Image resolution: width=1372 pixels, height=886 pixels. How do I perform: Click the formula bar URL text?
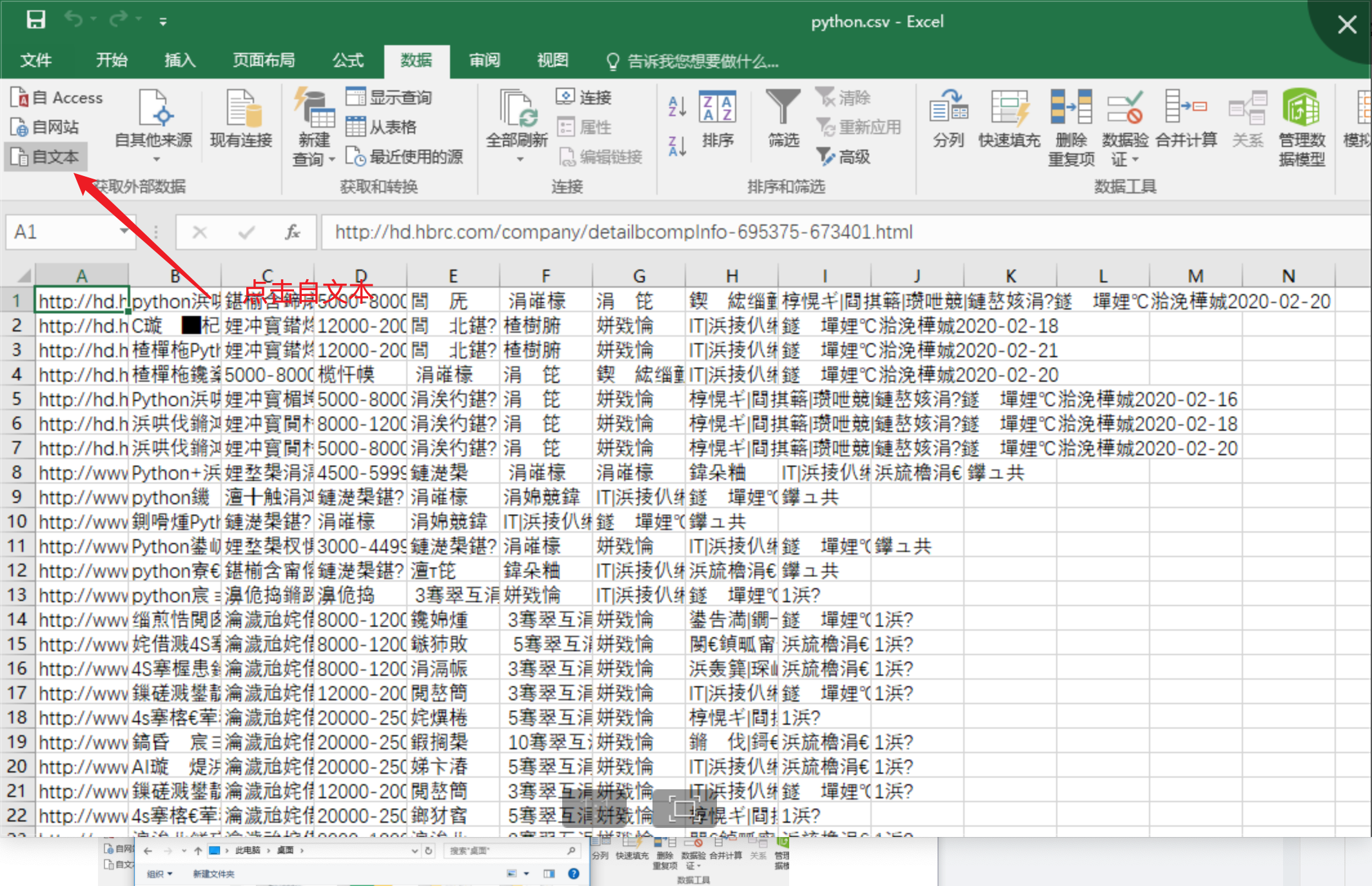click(623, 232)
